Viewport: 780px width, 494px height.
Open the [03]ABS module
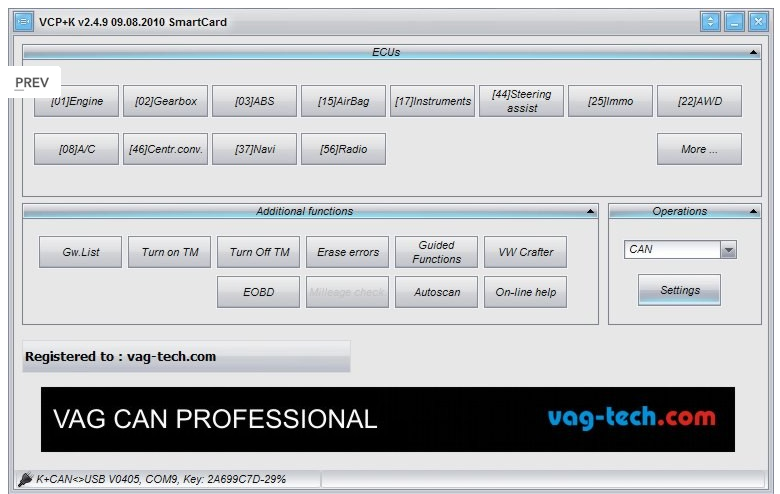[x=254, y=101]
